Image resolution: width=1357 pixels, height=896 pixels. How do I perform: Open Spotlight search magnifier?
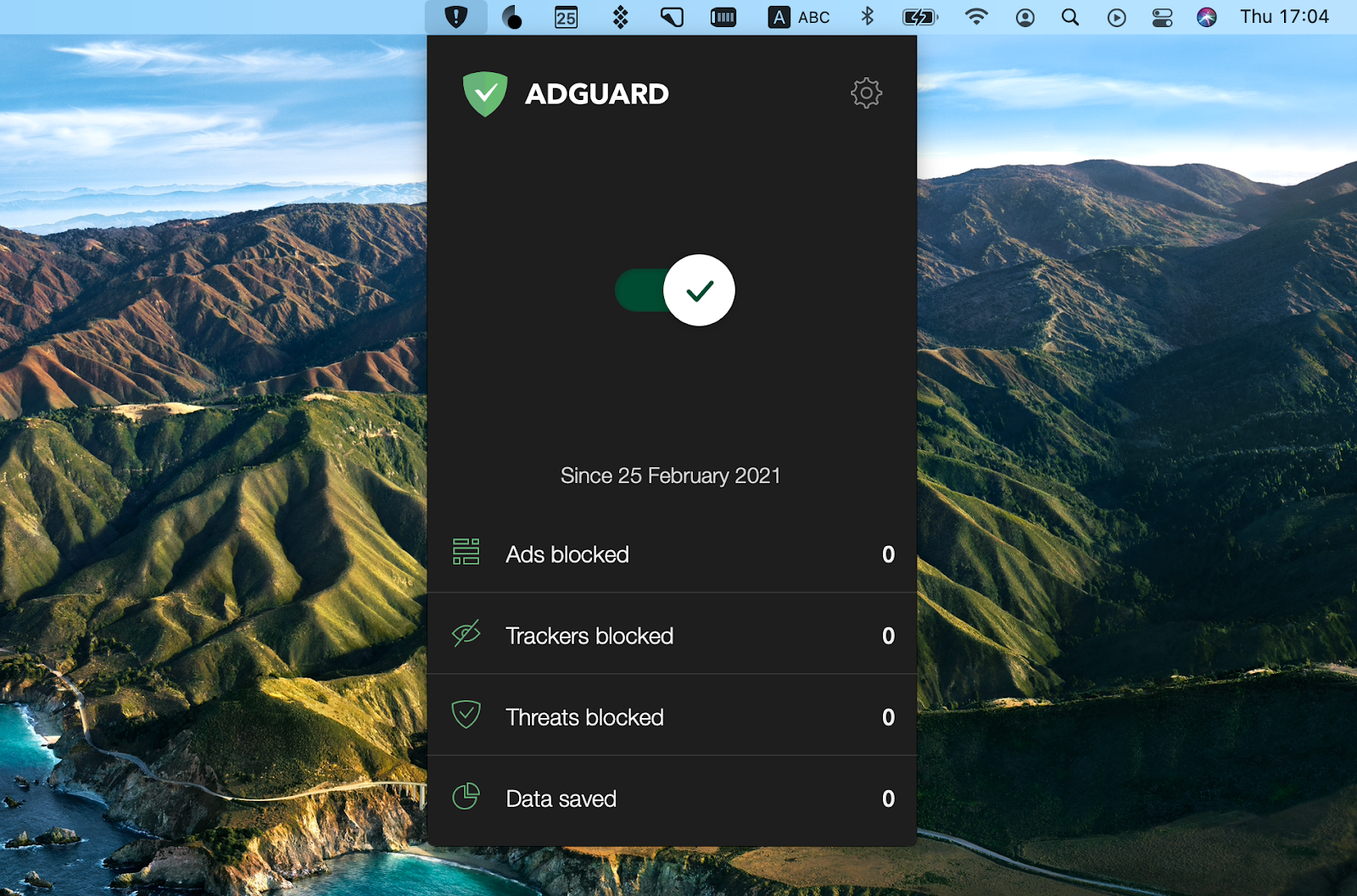click(x=1070, y=17)
